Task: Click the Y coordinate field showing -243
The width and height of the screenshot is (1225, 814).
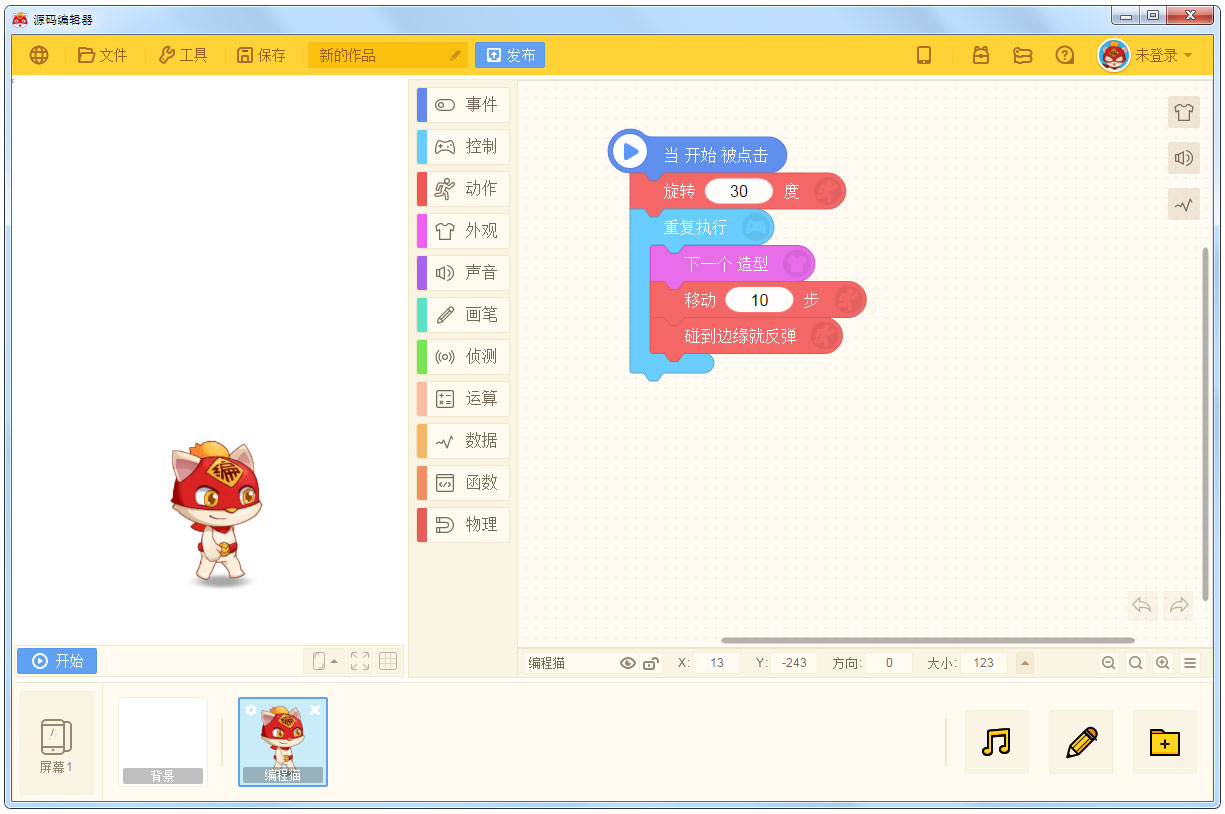Action: coord(795,663)
